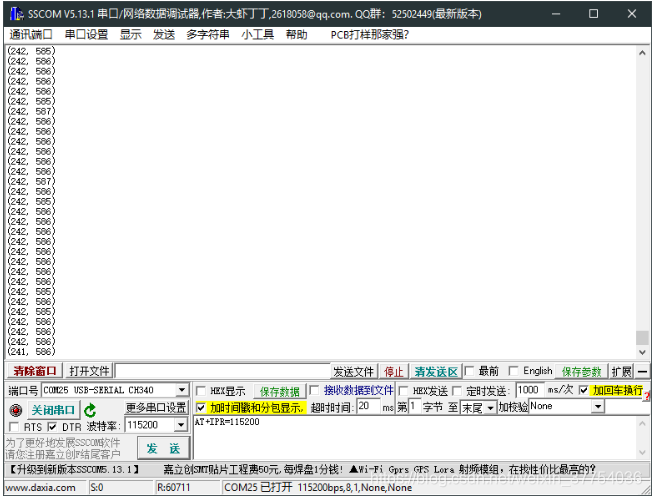The width and height of the screenshot is (652, 497).
Task: Open the 端口号 COM25 port dropdown
Action: coord(182,390)
